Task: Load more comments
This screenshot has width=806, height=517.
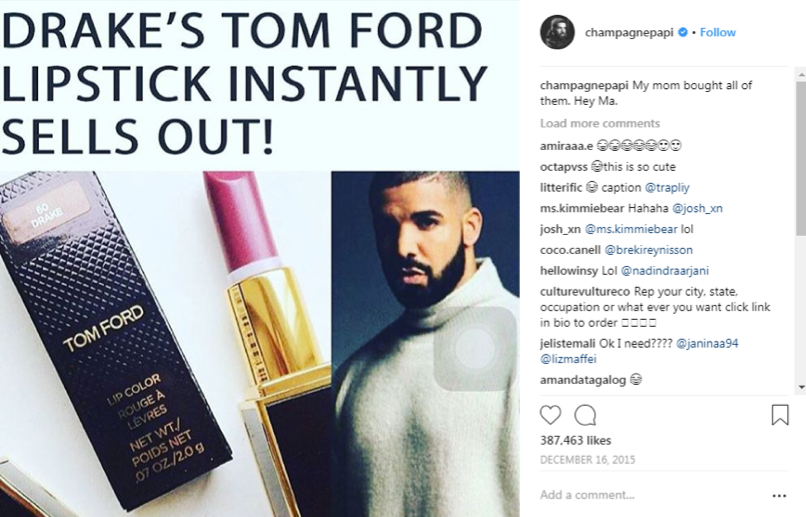Action: [600, 123]
